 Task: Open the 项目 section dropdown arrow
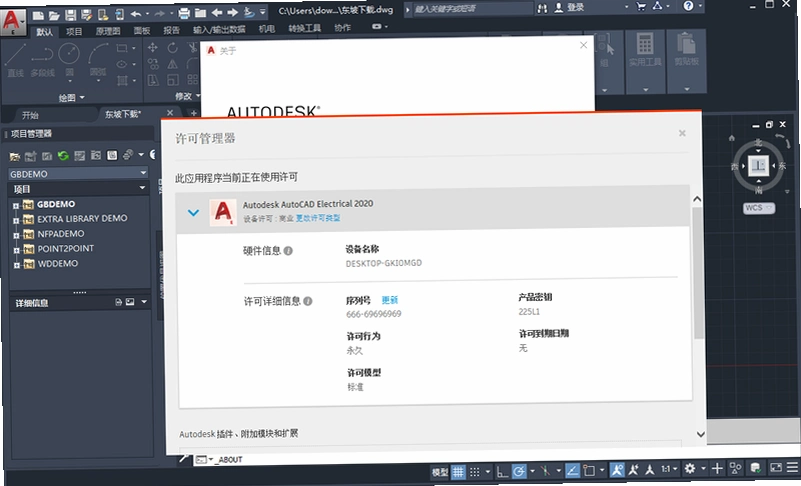click(143, 188)
